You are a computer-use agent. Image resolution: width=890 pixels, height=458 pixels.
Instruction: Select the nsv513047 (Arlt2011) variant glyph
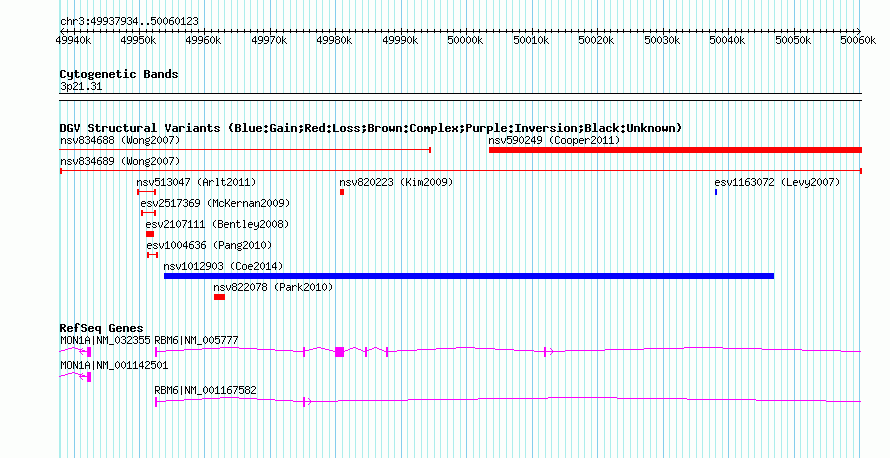click(x=146, y=192)
